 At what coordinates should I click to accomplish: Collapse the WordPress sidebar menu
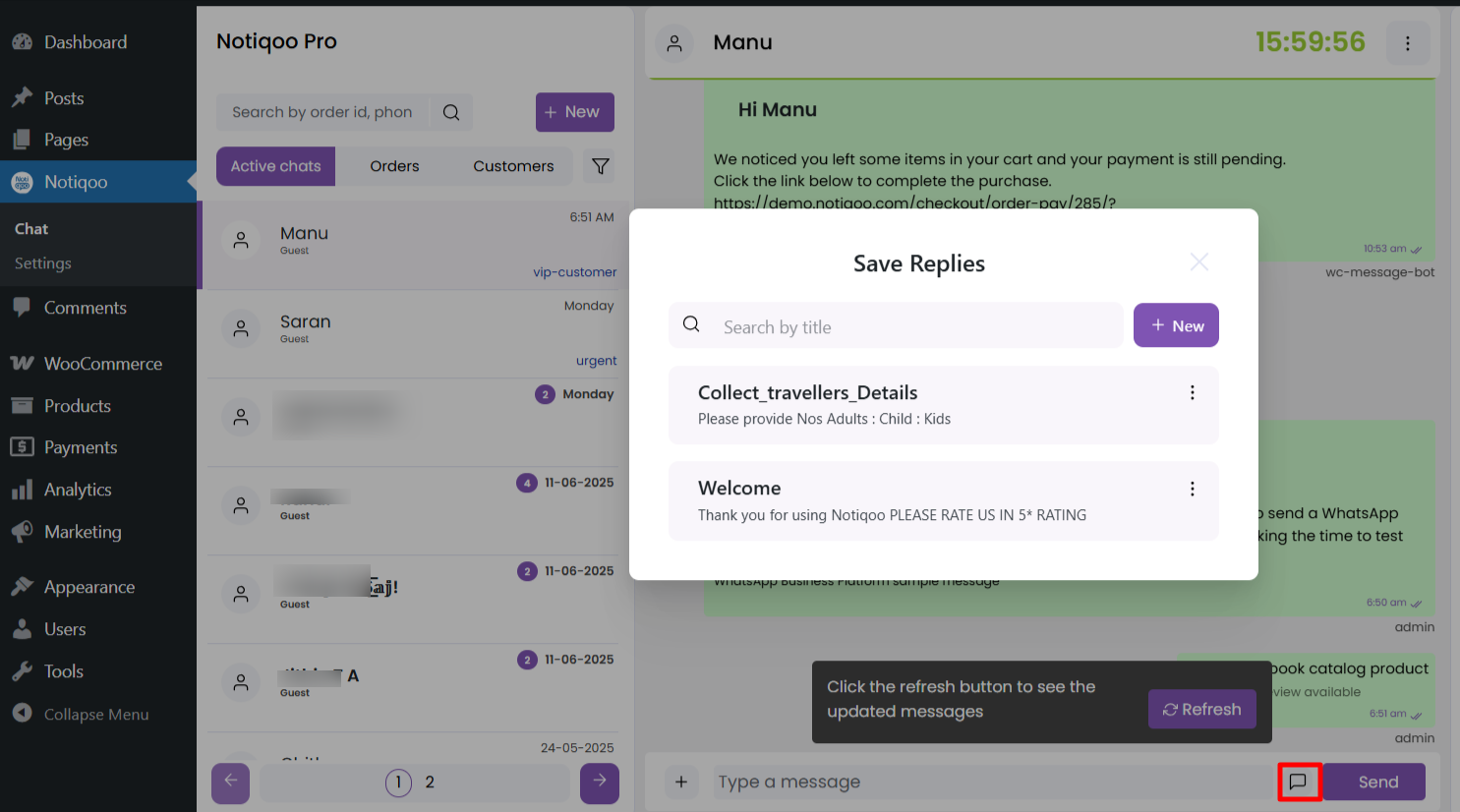click(x=95, y=715)
